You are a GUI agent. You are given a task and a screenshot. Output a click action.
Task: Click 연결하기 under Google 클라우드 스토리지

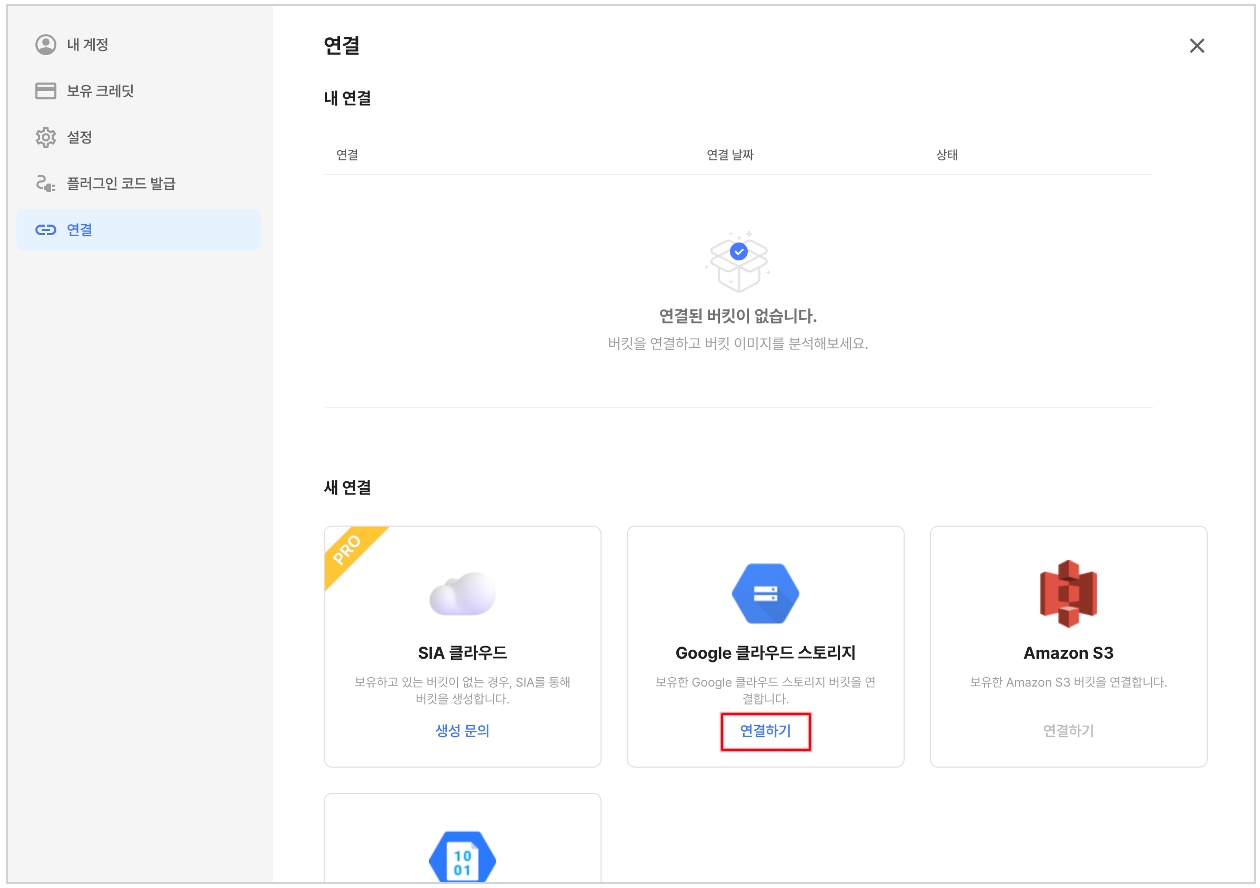(x=765, y=731)
